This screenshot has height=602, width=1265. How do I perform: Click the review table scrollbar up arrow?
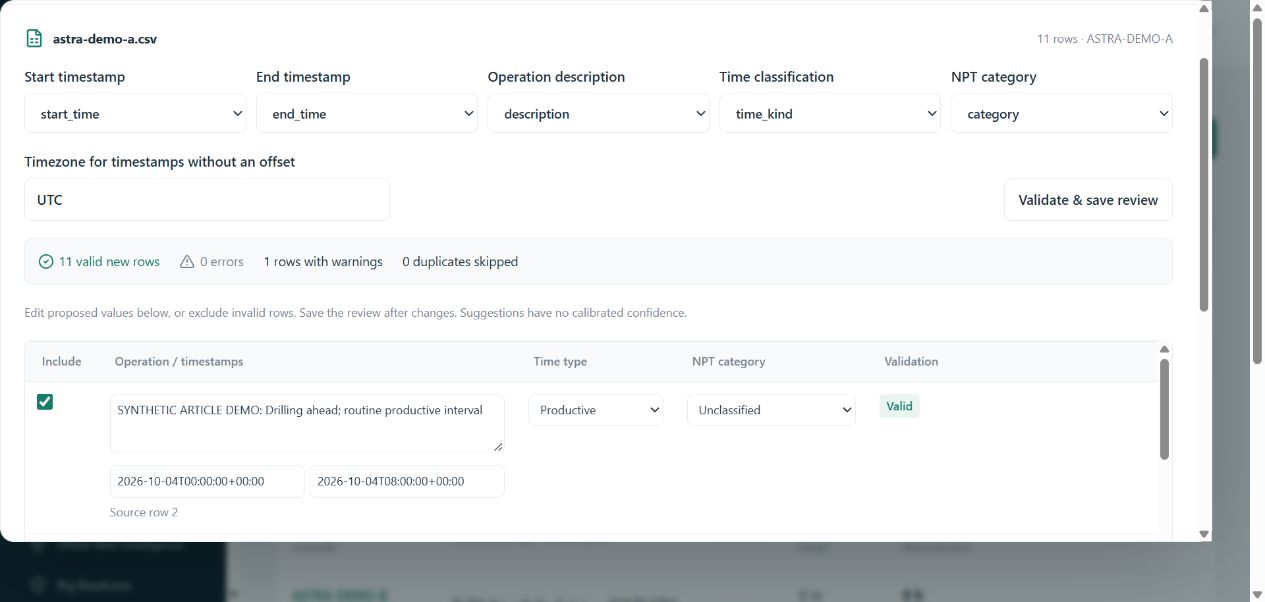(x=1164, y=349)
